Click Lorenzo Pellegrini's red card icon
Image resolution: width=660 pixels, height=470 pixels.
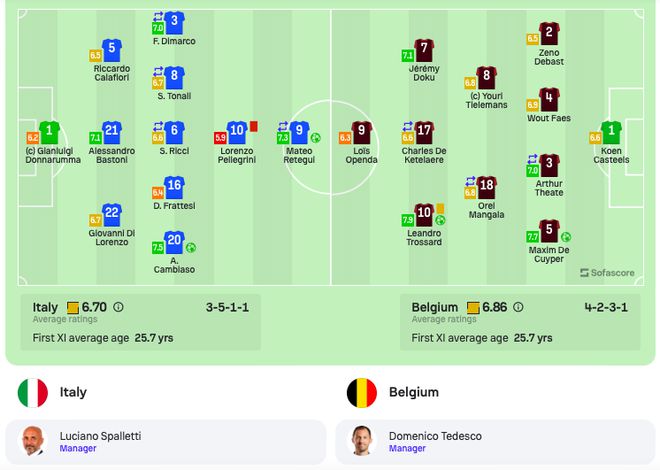[253, 126]
